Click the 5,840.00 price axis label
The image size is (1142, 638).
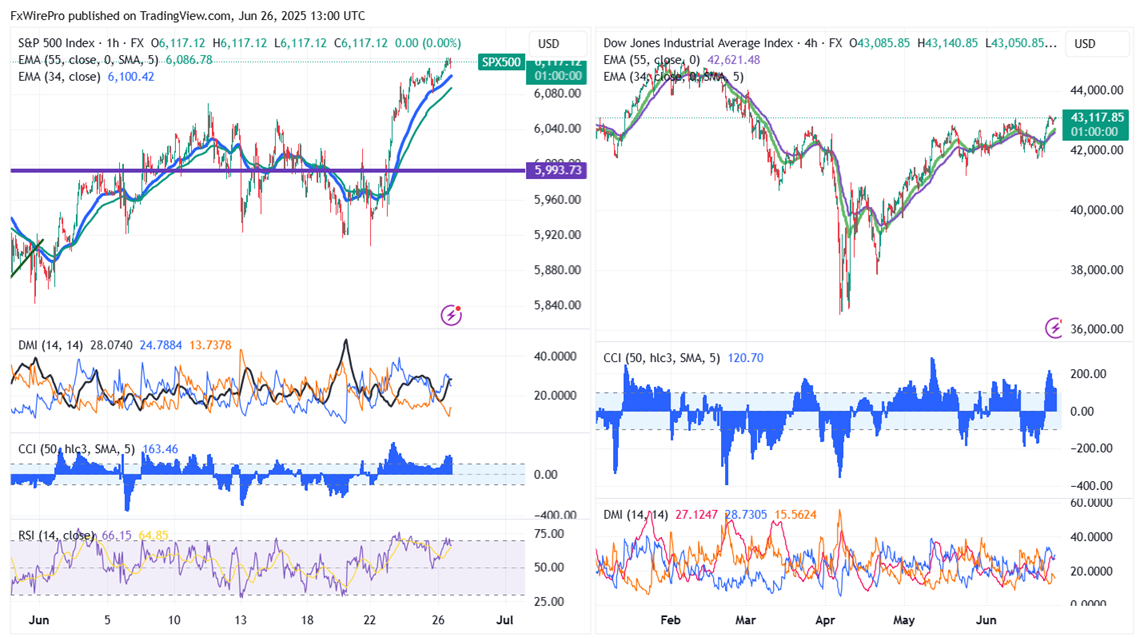557,305
